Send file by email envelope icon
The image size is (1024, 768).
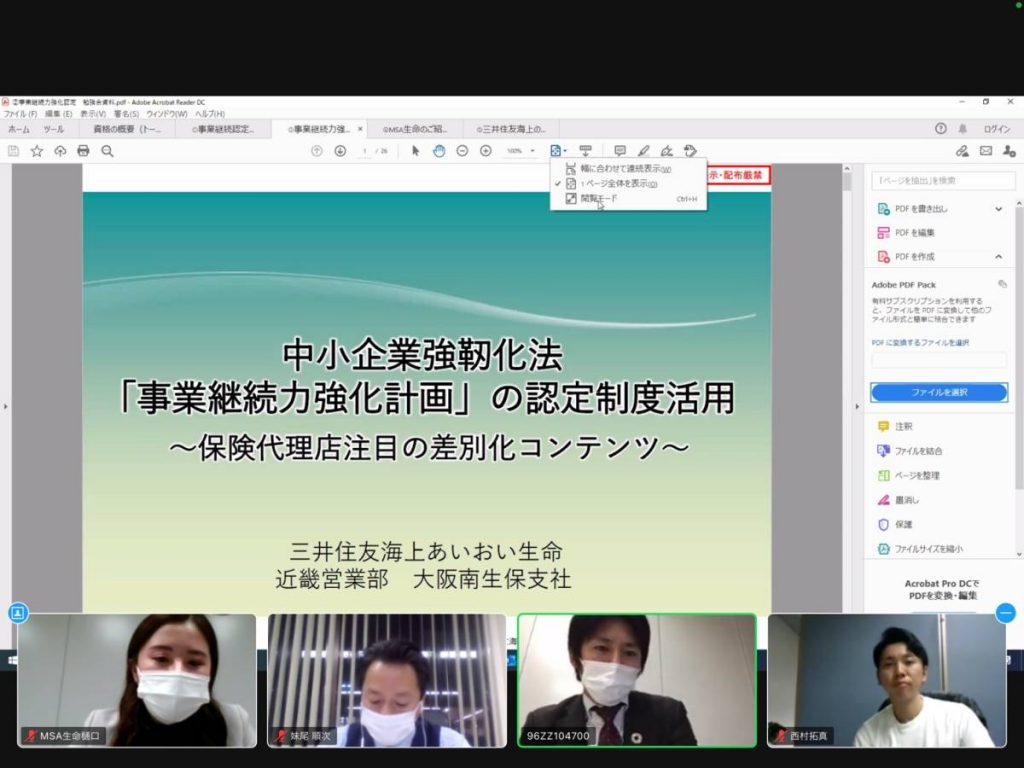(986, 151)
